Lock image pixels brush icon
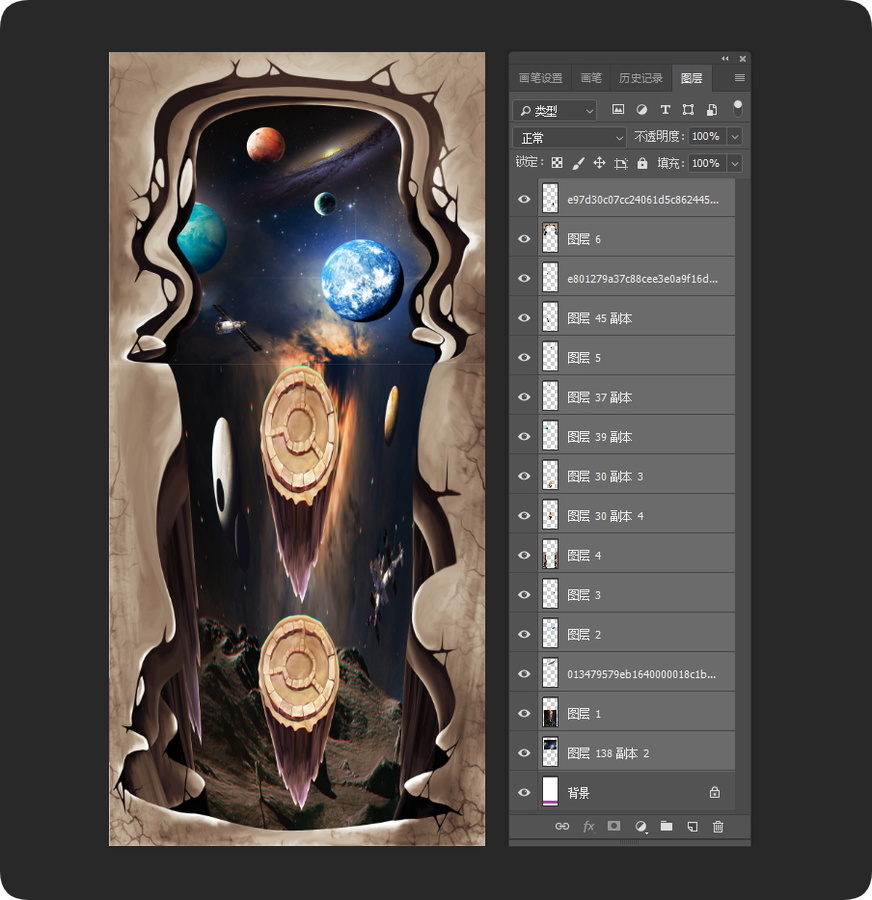The width and height of the screenshot is (872, 900). 578,163
